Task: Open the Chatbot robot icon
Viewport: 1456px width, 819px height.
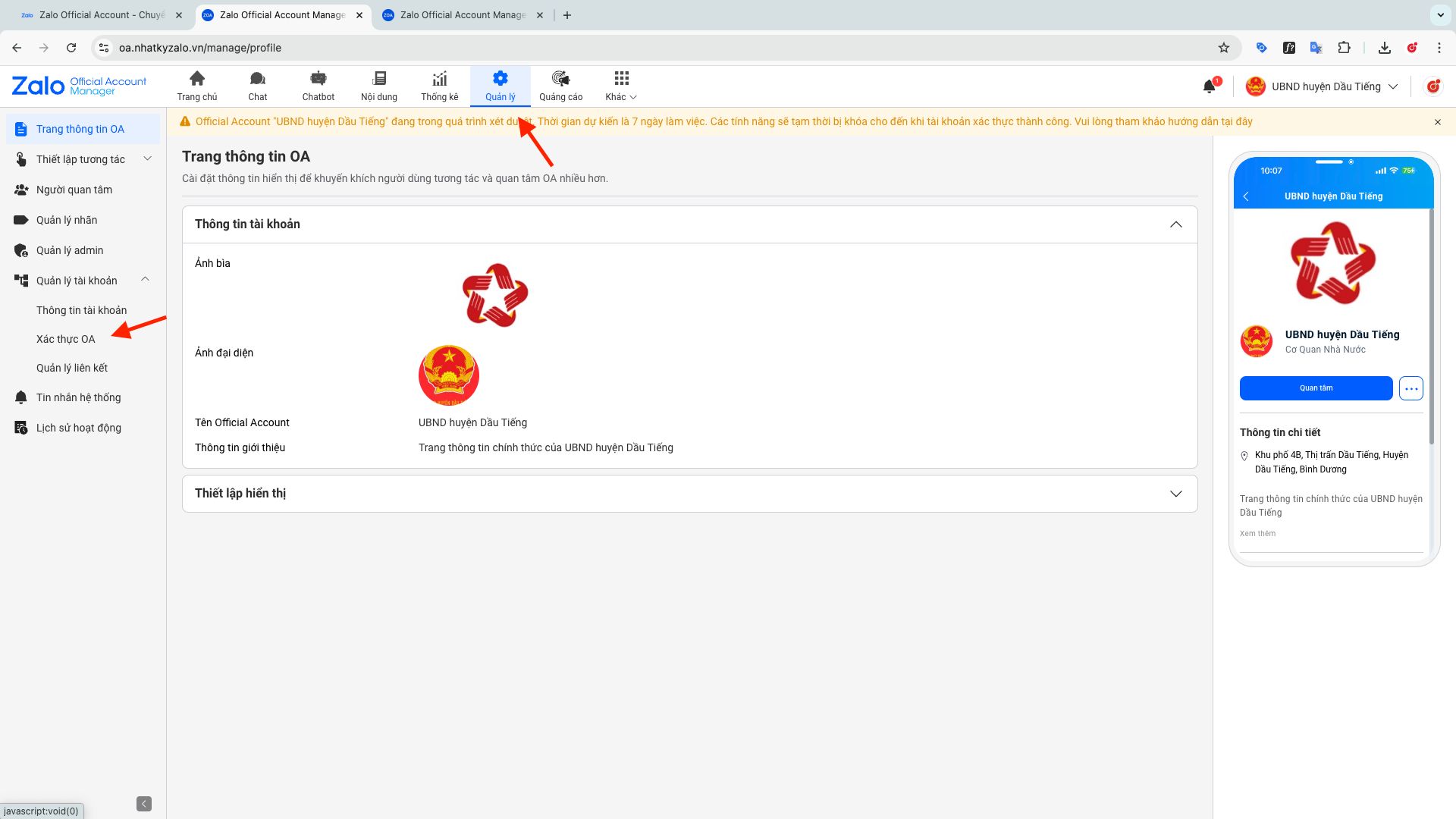Action: [x=318, y=85]
